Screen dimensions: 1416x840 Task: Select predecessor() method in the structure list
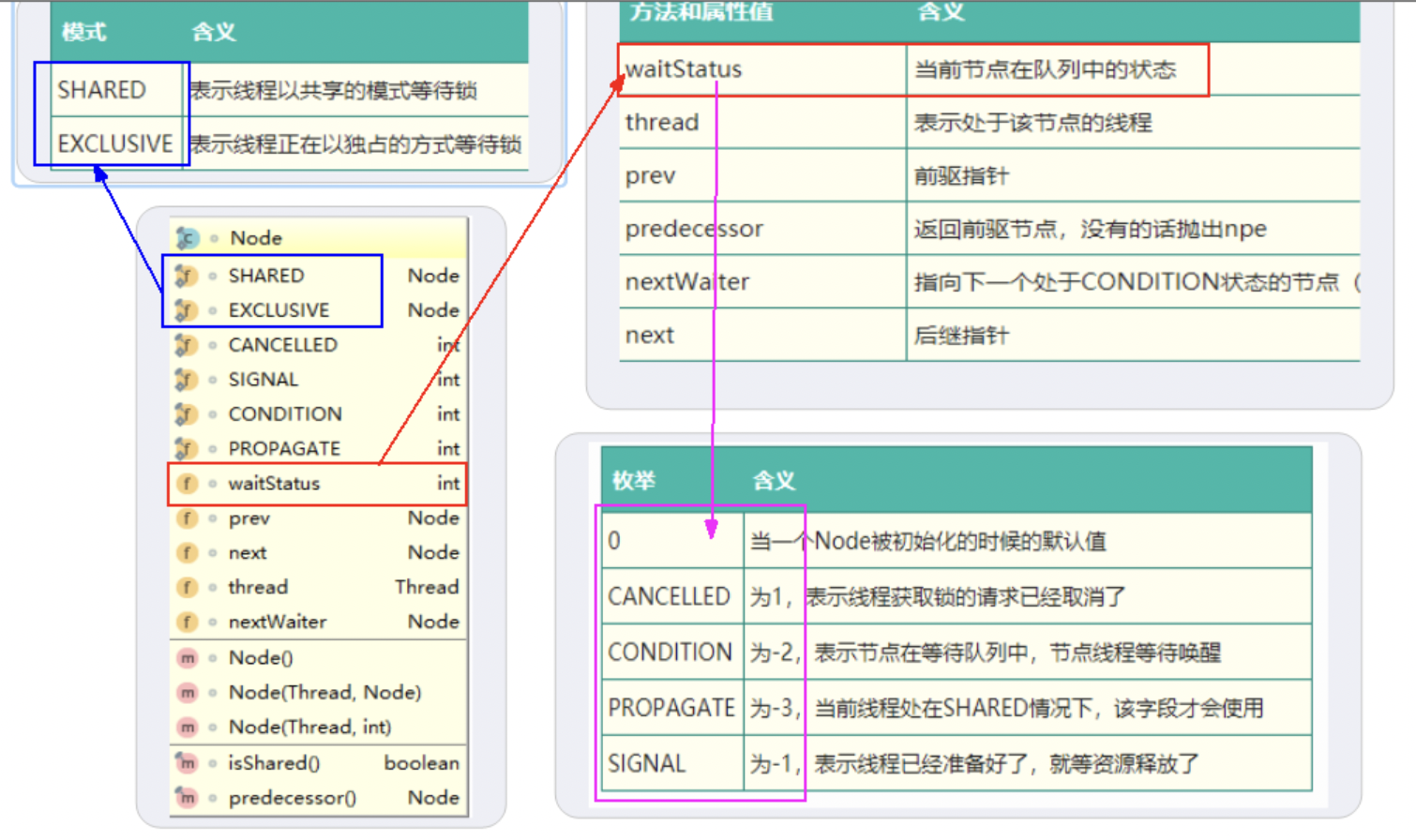tap(319, 798)
